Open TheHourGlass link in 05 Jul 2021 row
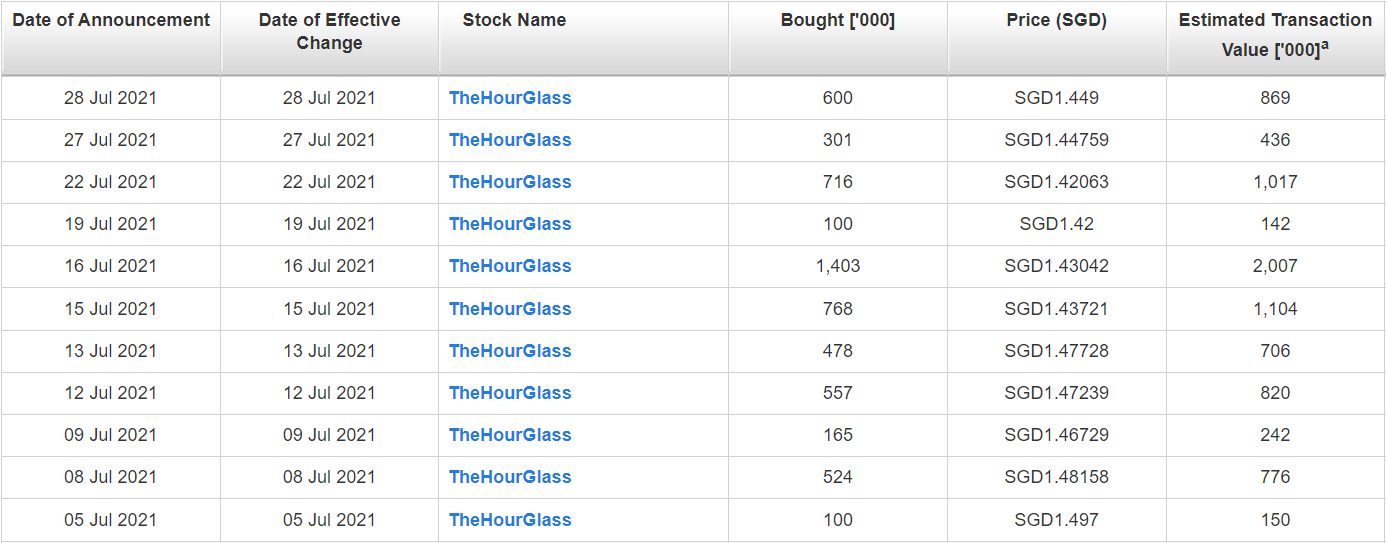 pyautogui.click(x=510, y=520)
